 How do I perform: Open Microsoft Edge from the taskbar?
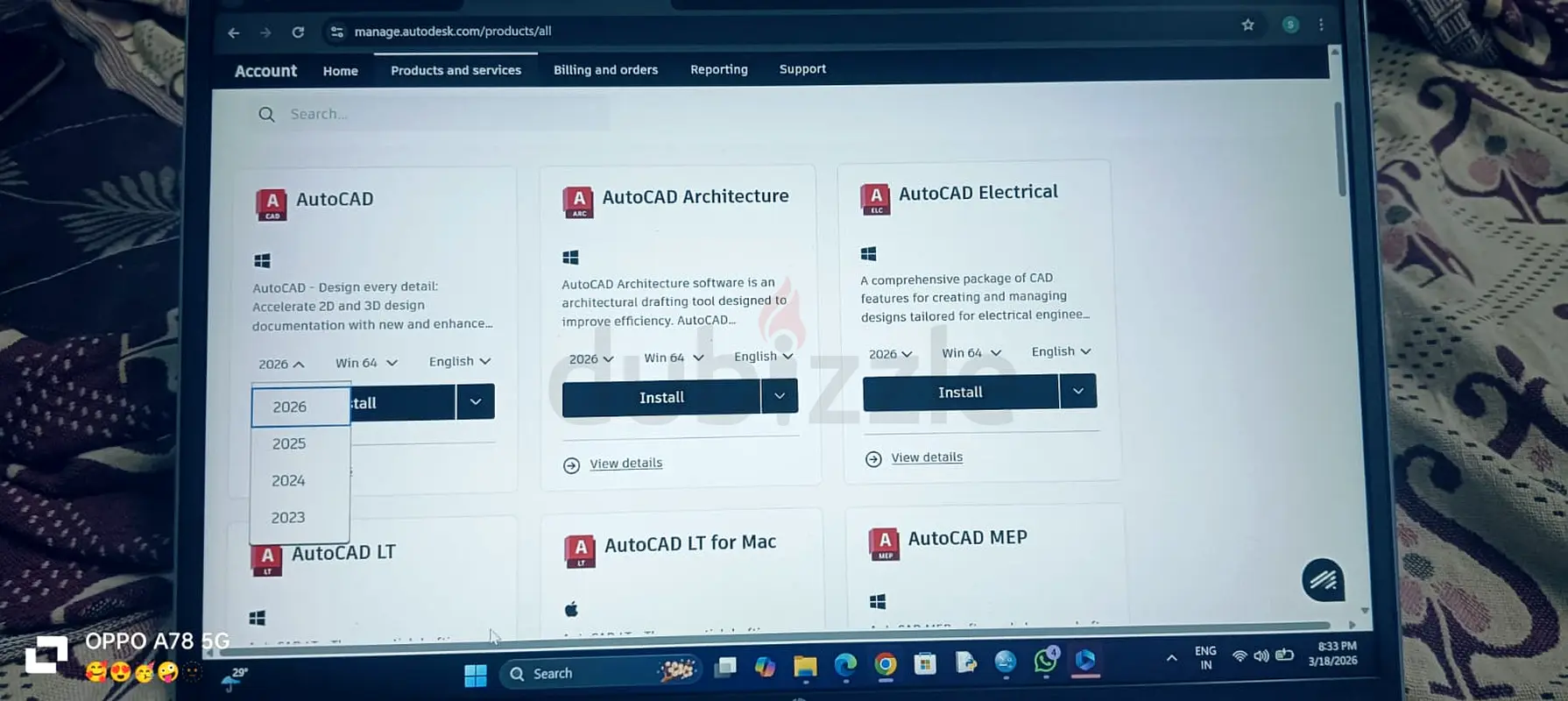pyautogui.click(x=845, y=666)
